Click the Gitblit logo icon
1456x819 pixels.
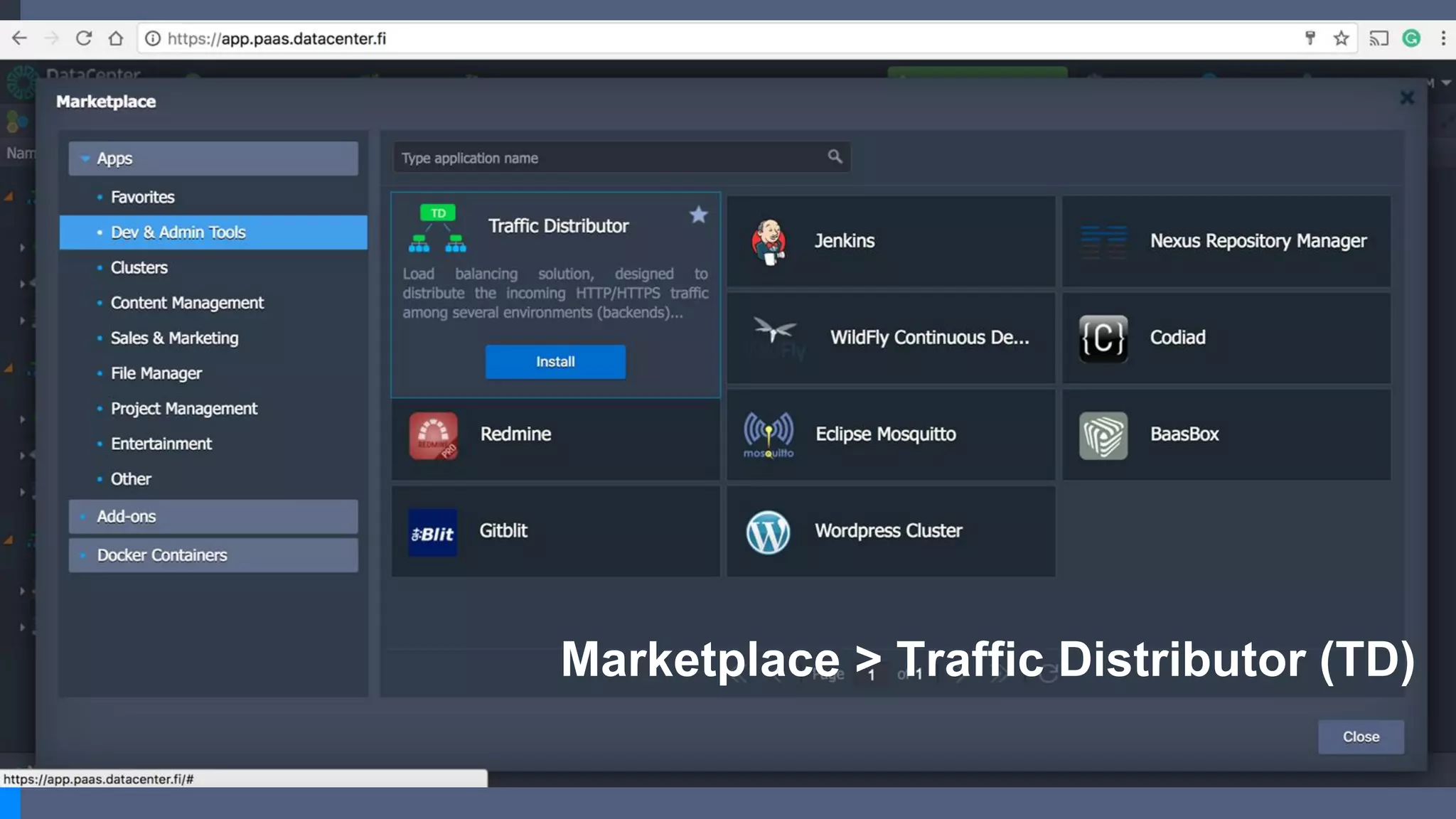[433, 532]
